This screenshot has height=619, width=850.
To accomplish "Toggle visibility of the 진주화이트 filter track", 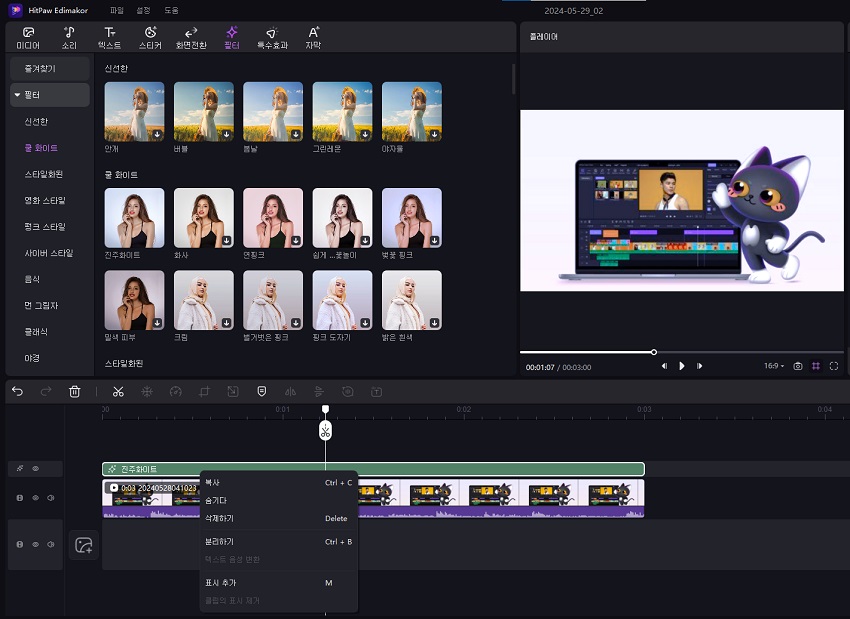I will click(x=35, y=469).
